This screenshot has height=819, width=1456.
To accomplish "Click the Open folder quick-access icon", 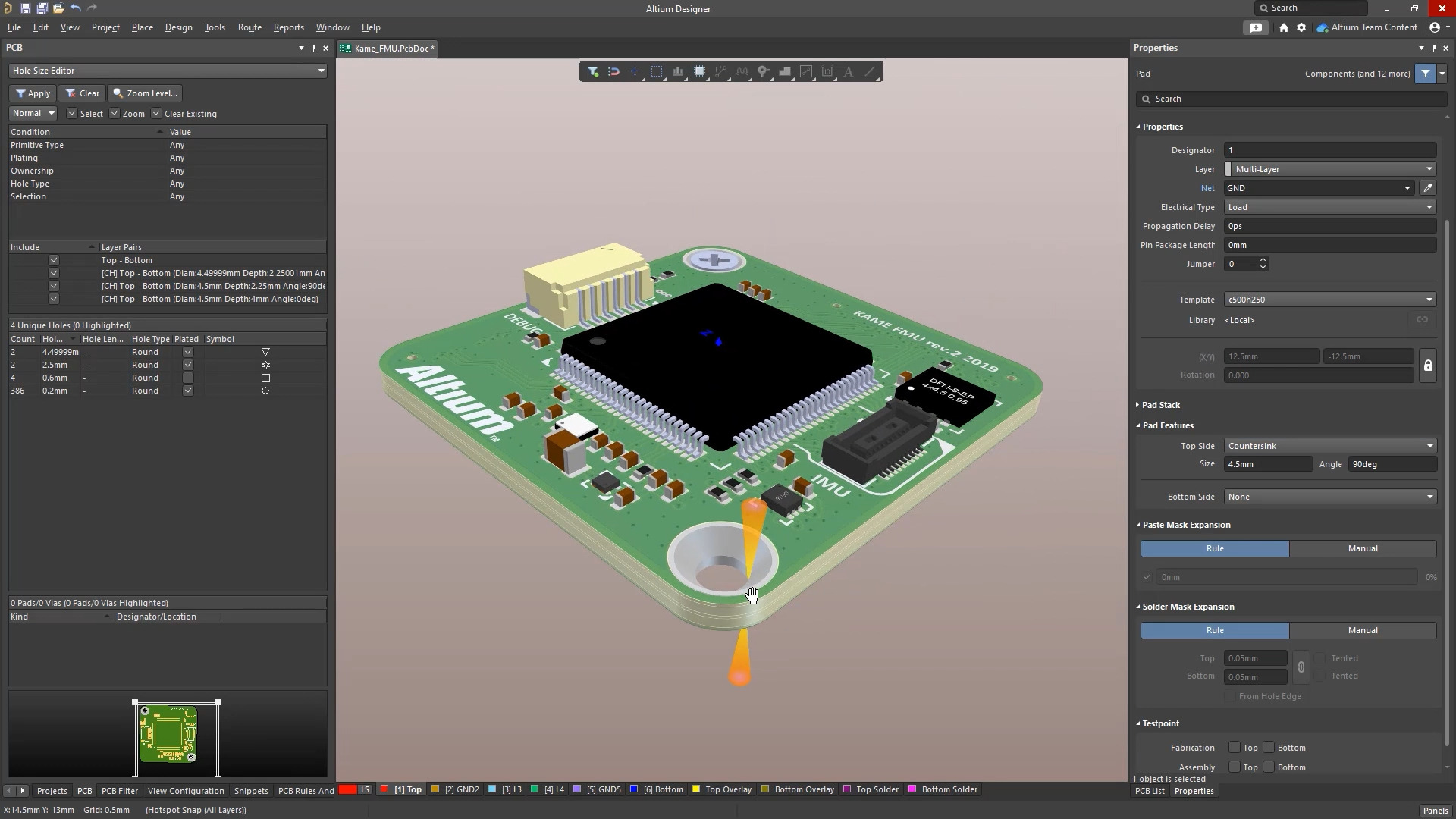I will tap(58, 8).
